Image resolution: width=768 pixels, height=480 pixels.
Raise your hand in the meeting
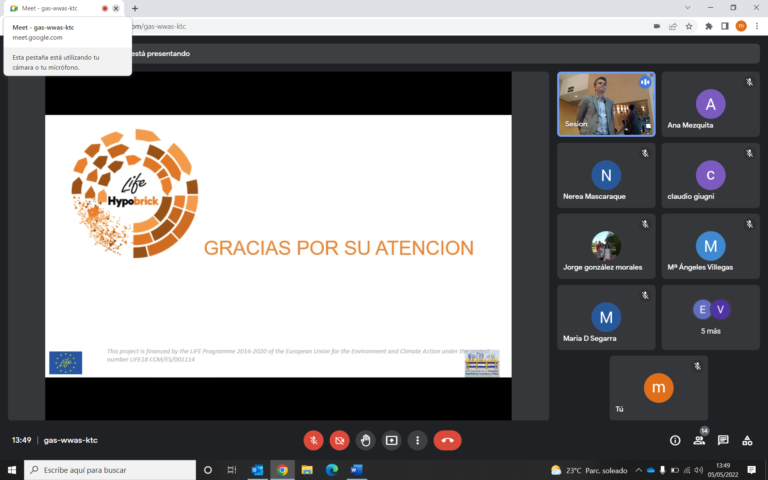365,440
